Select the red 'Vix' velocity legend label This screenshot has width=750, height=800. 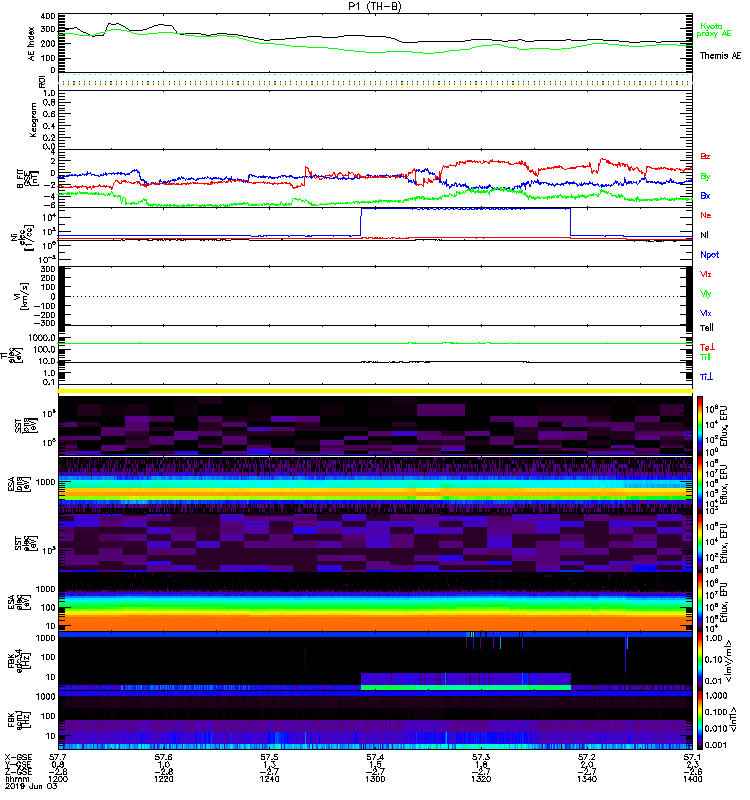coord(705,274)
